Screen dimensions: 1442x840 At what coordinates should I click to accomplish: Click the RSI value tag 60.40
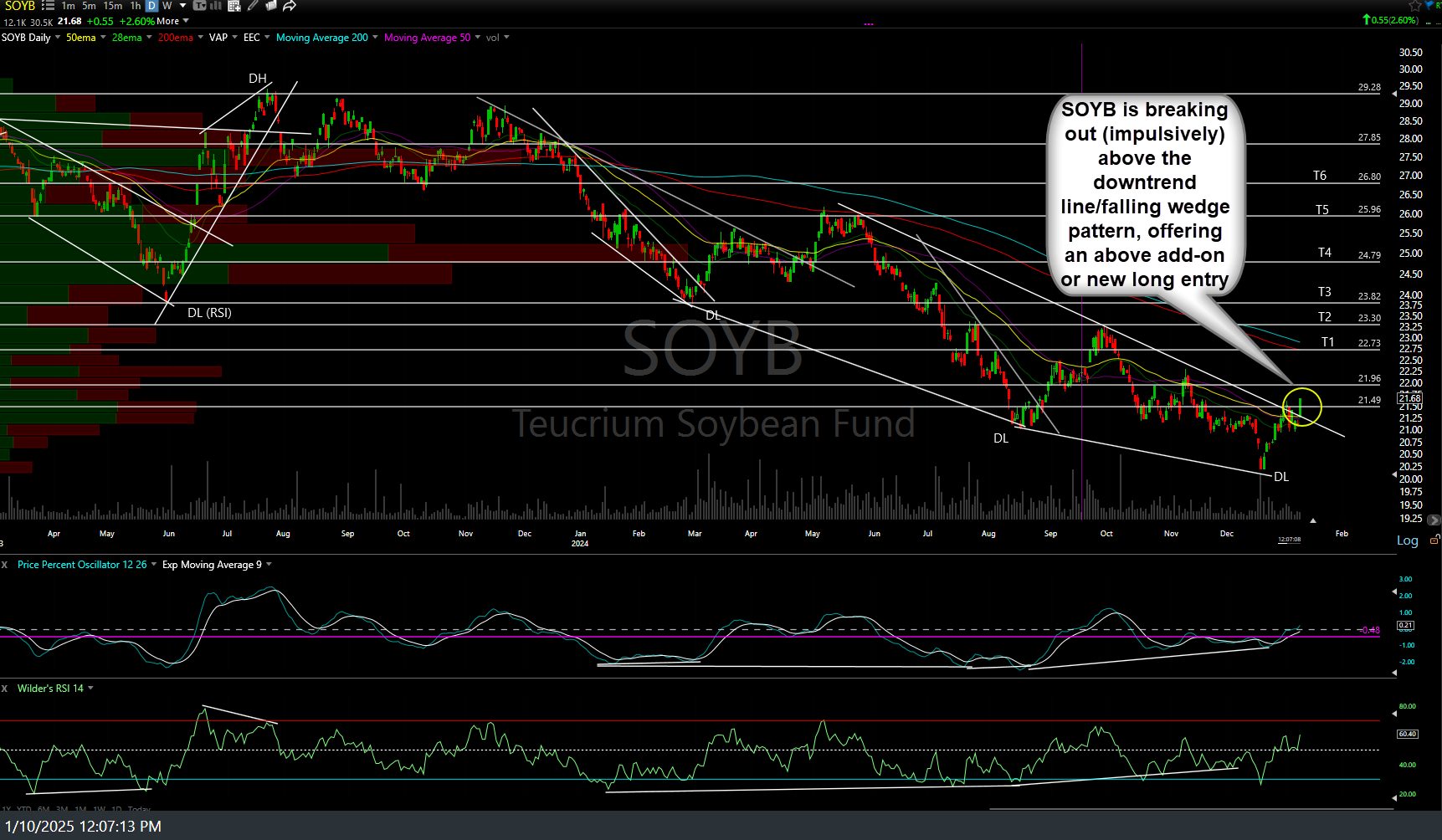tap(1407, 734)
